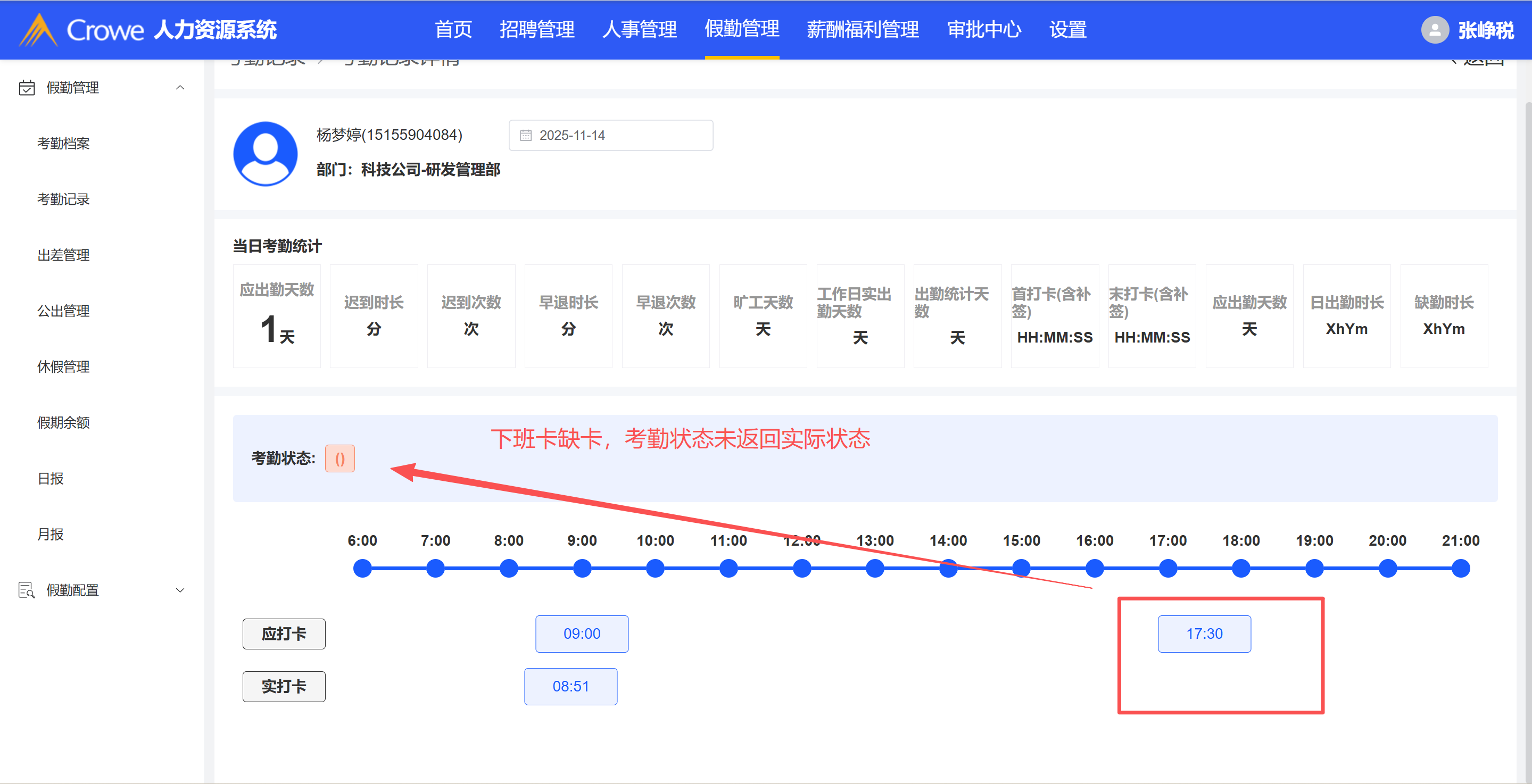Click the Crowe logo icon

pos(38,30)
